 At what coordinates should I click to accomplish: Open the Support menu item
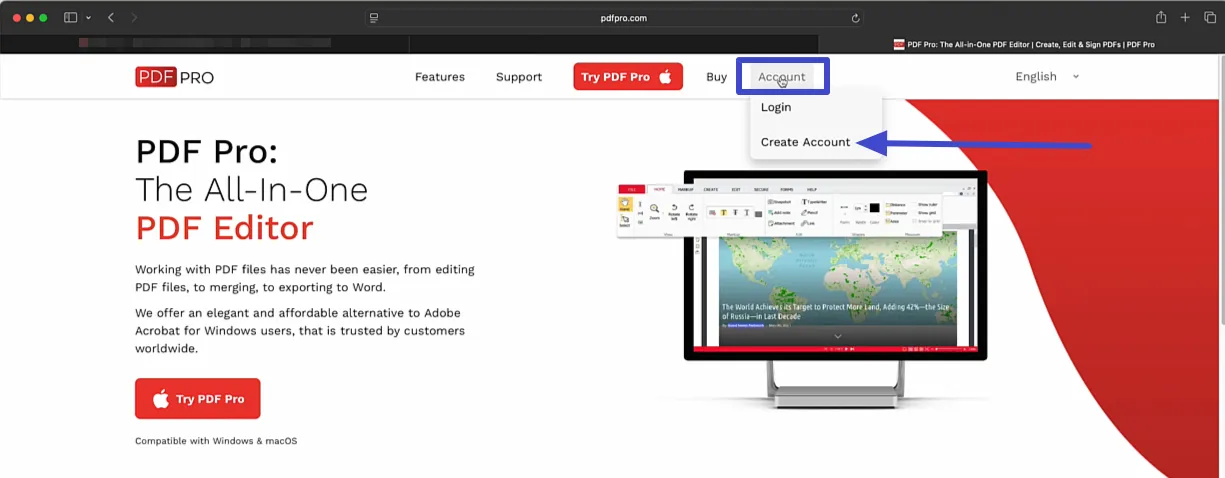click(519, 77)
